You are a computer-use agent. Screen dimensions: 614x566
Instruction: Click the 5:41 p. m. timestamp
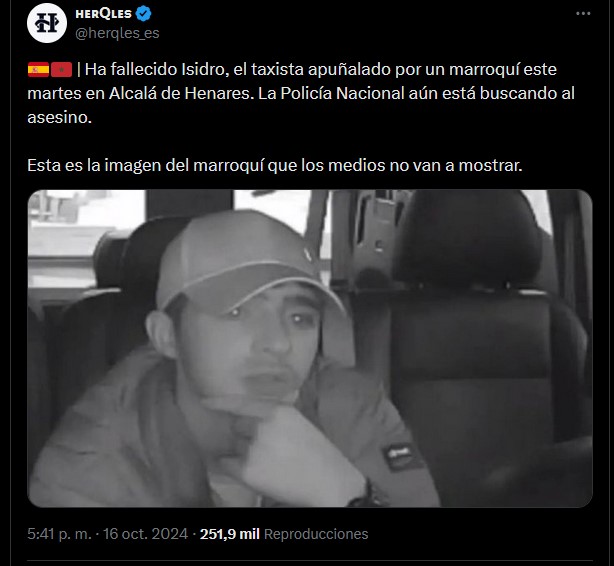pyautogui.click(x=59, y=534)
